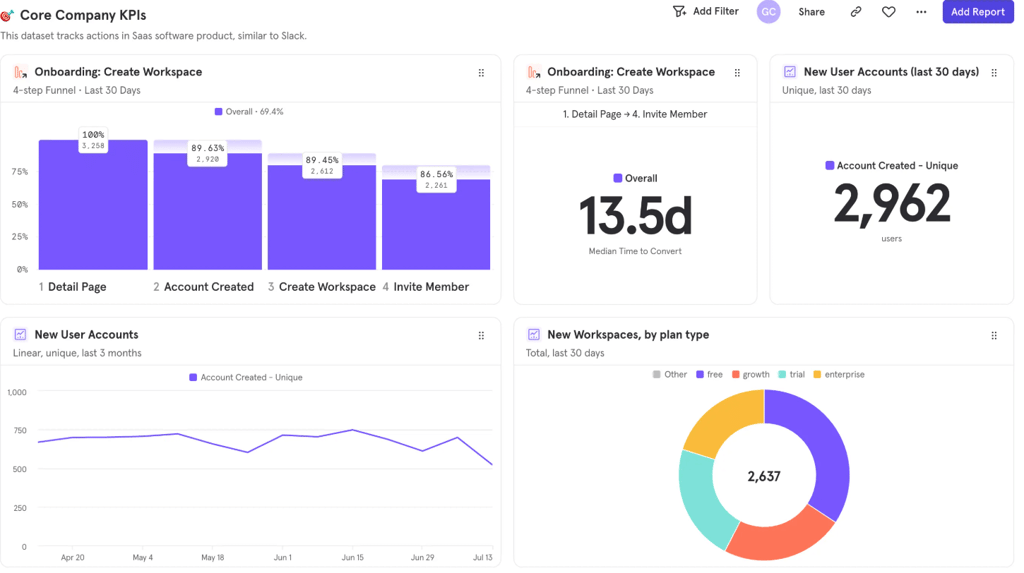Toggle the enterprise legend item
The width and height of the screenshot is (1024, 573).
839,374
